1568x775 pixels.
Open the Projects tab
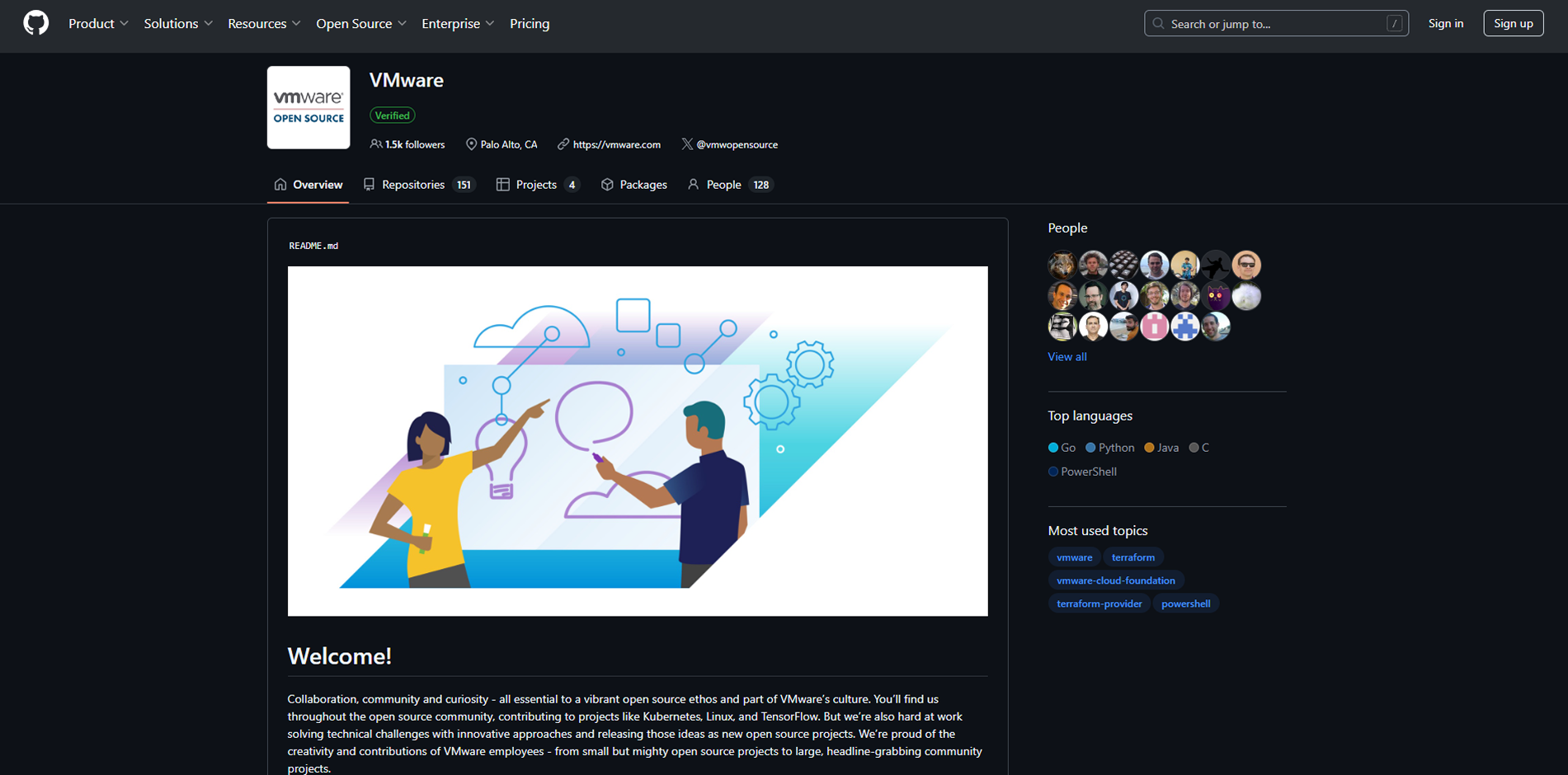(x=538, y=185)
